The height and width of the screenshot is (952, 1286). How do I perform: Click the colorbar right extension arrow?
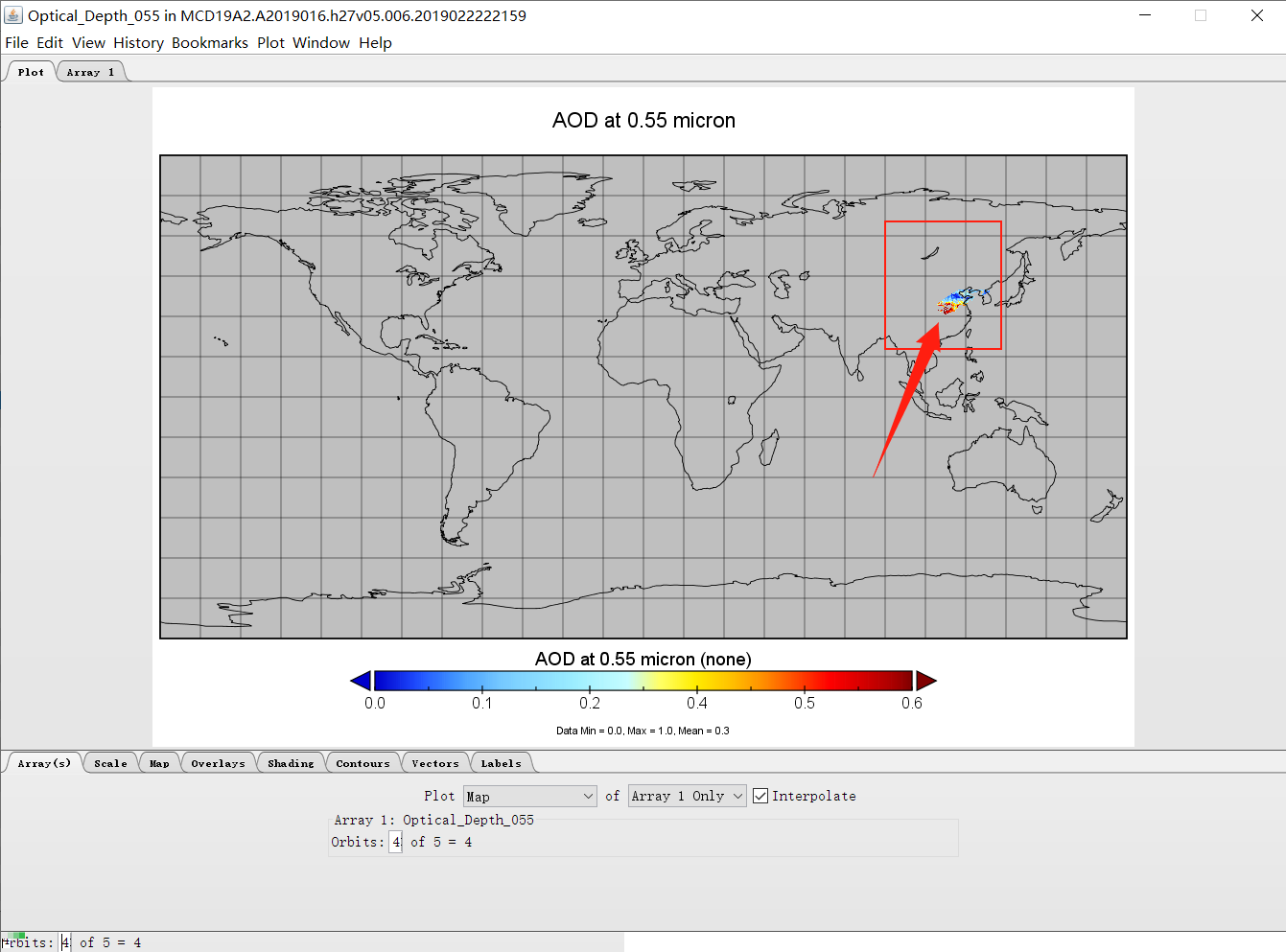point(926,680)
